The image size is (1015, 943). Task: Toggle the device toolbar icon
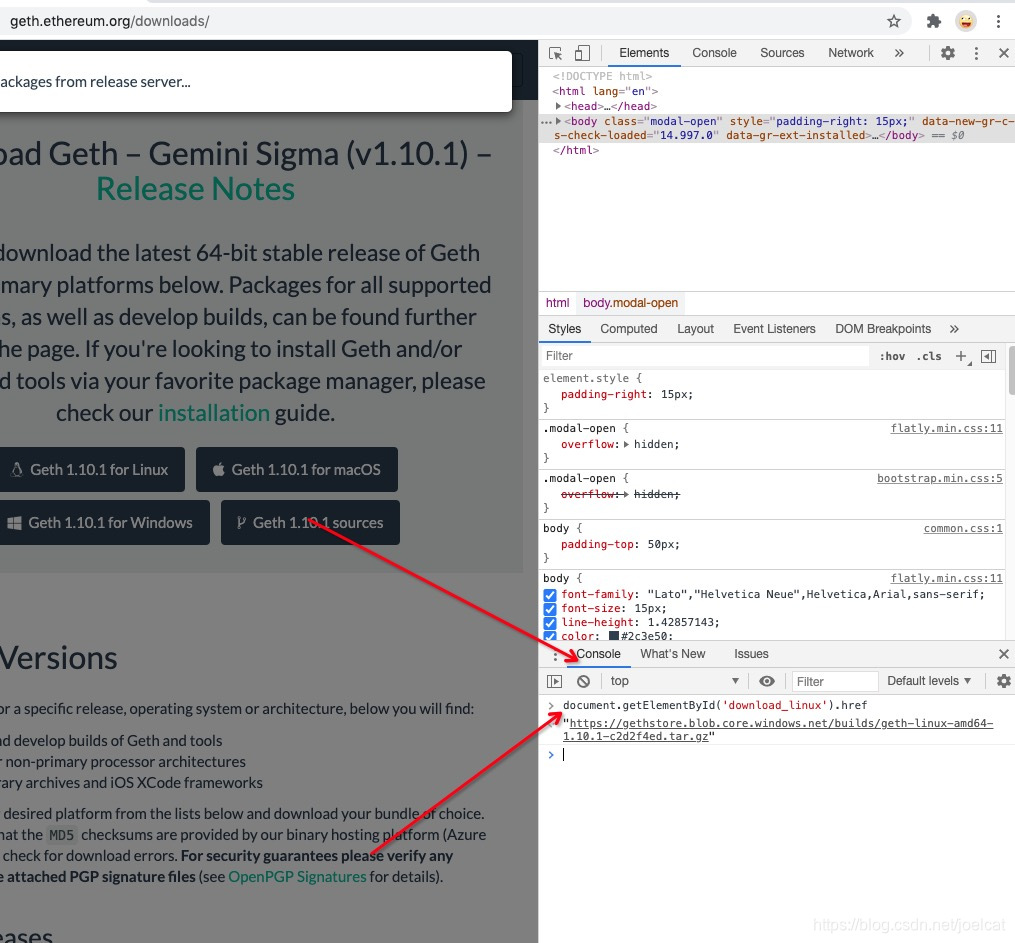point(582,53)
